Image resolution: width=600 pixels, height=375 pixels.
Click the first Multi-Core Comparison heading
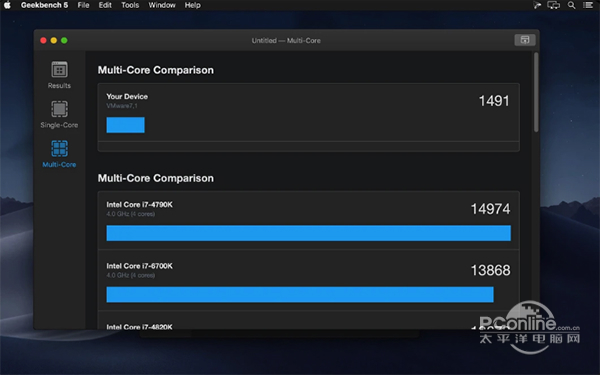coord(156,70)
